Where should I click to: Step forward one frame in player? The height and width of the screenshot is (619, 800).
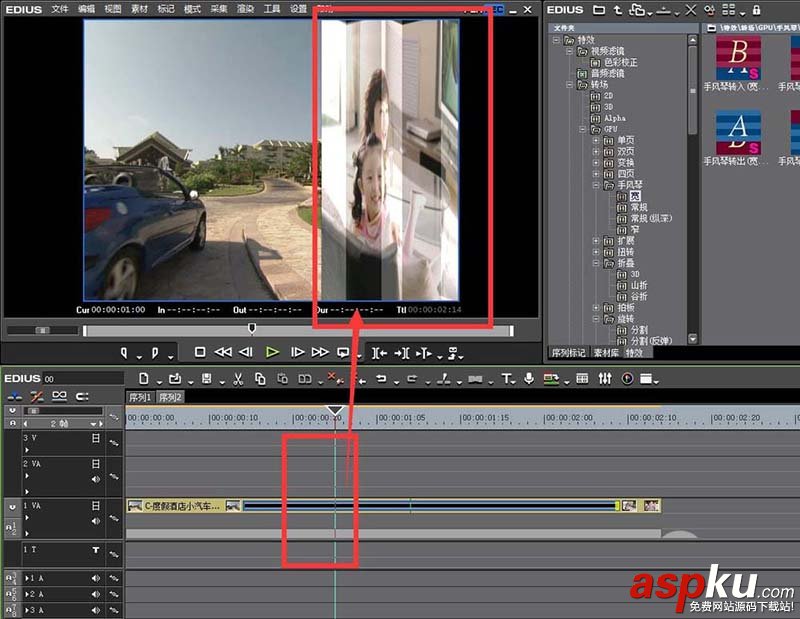[x=297, y=352]
